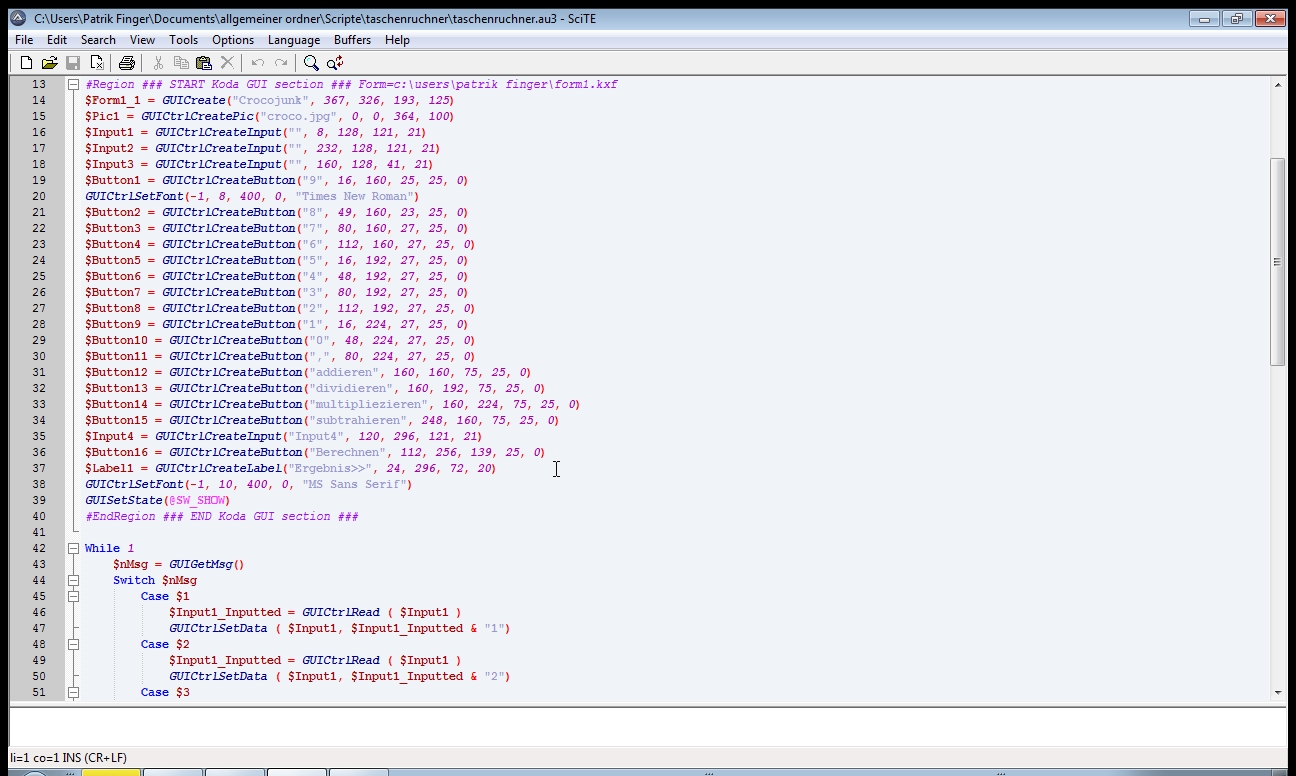The height and width of the screenshot is (776, 1296).
Task: Collapse the Case $2 fold marker
Action: pos(73,645)
